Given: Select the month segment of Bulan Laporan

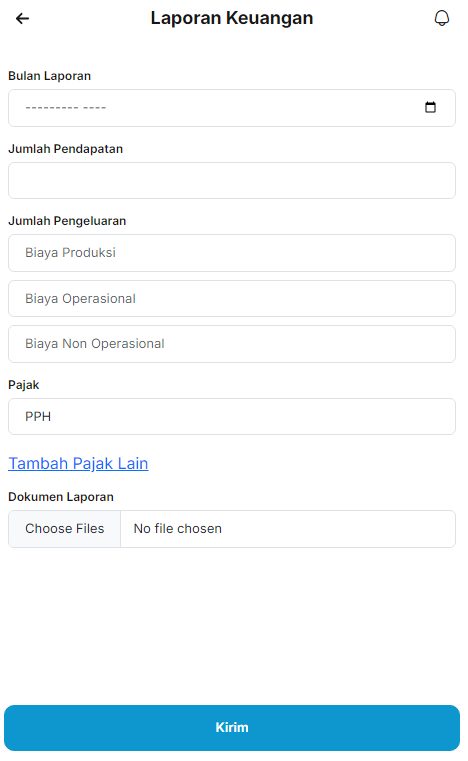Looking at the screenshot, I should point(52,108).
